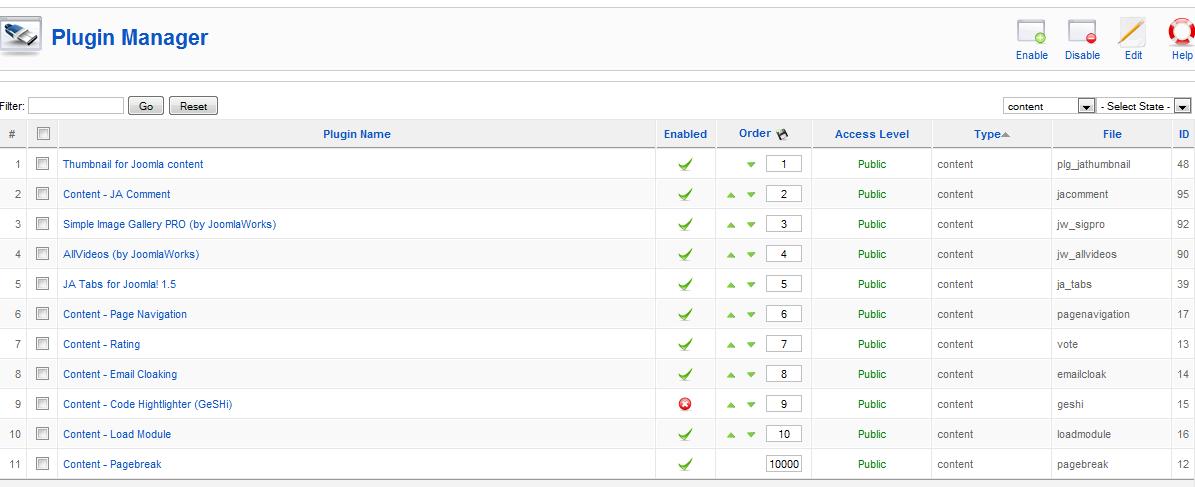Screen dimensions: 1195x487
Task: Check box for Content - Rating row
Action: click(x=43, y=344)
